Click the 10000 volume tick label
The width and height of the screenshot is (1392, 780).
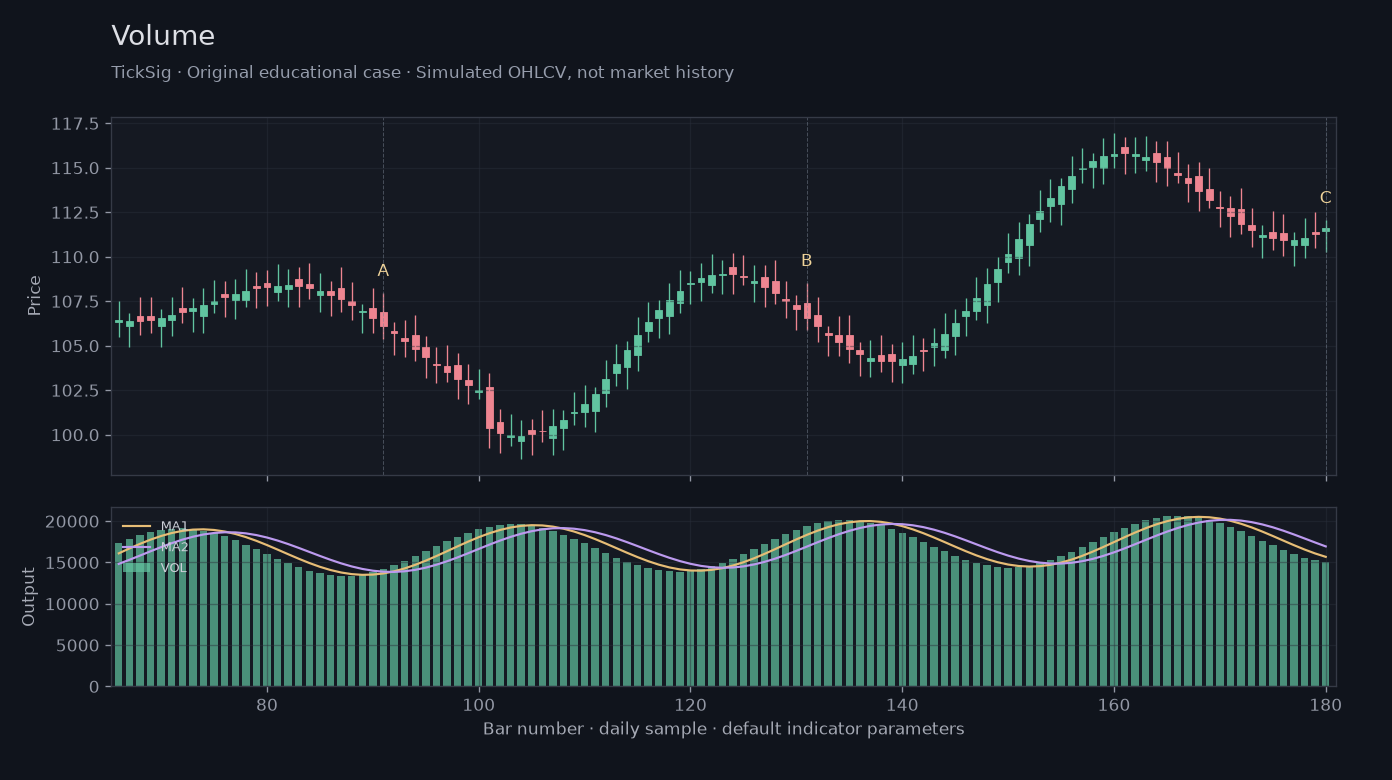pos(73,605)
